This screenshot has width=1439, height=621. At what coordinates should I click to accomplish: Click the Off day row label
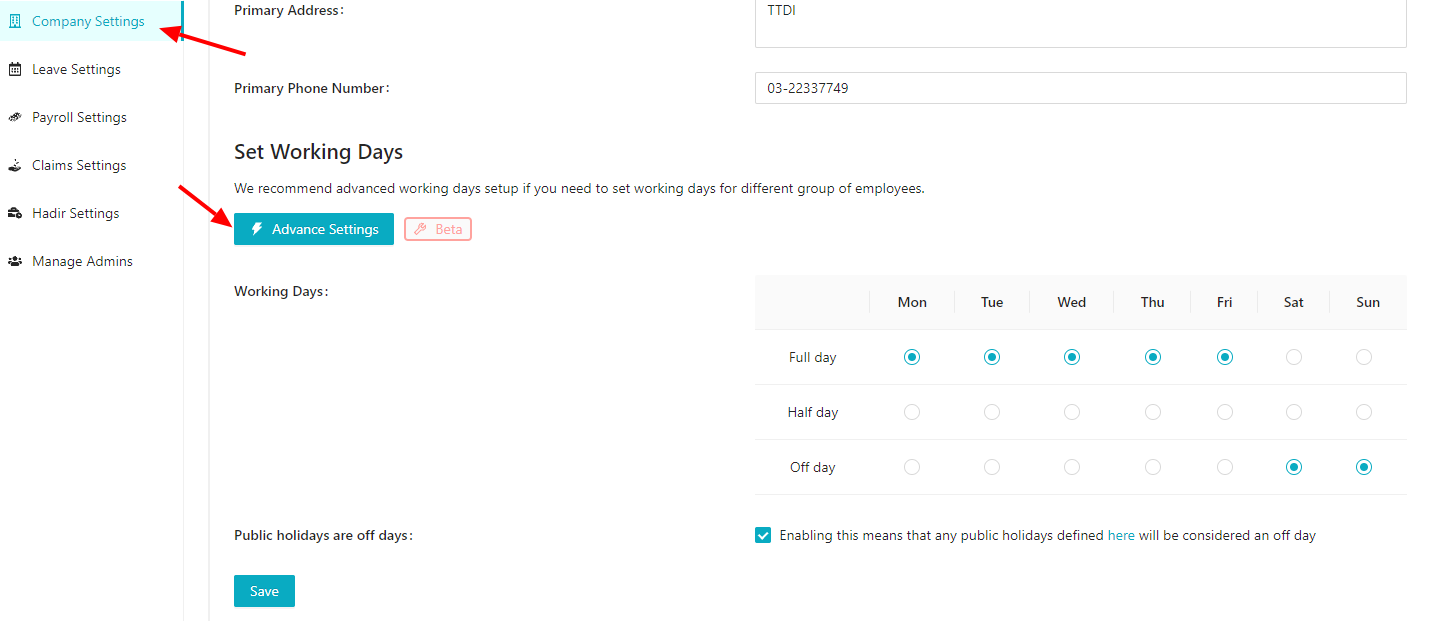pos(812,467)
